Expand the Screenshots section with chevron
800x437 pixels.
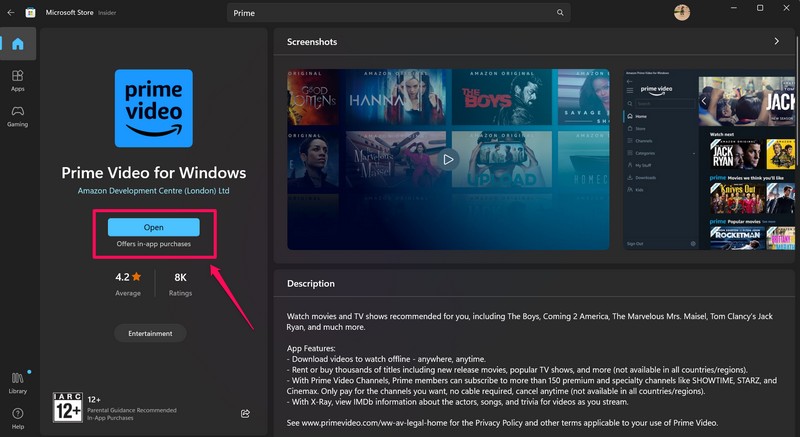776,42
